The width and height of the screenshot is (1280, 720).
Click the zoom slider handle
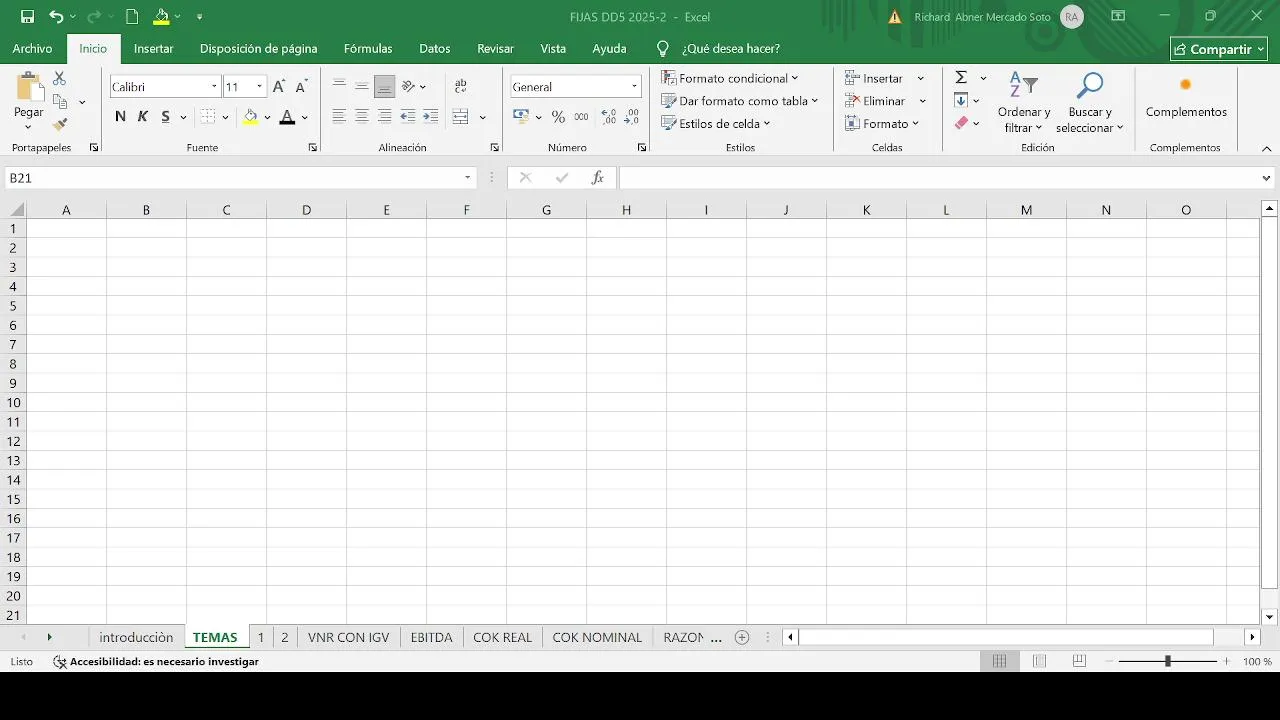[x=1167, y=661]
